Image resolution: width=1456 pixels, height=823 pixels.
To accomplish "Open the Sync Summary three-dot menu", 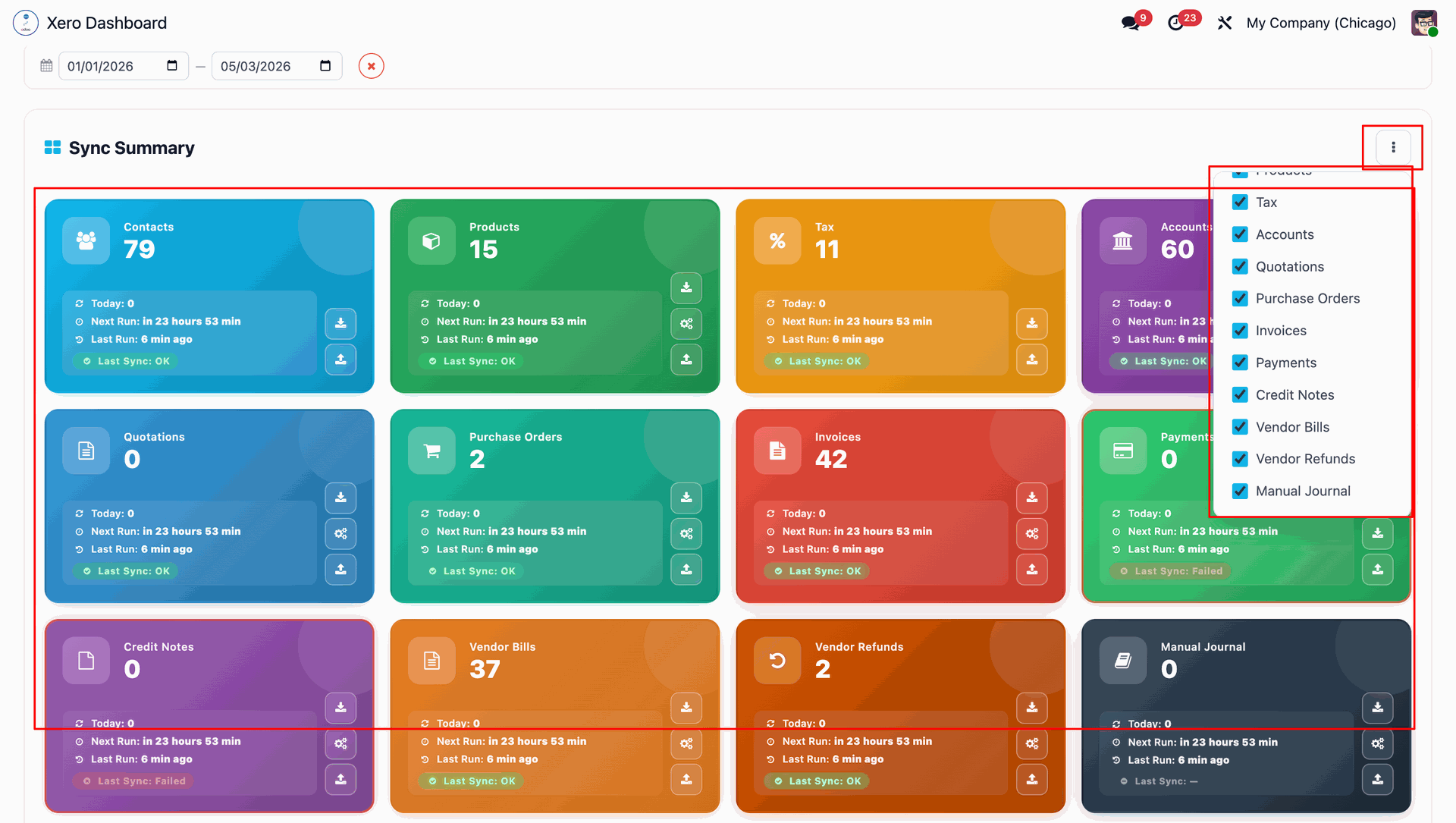I will coord(1393,147).
